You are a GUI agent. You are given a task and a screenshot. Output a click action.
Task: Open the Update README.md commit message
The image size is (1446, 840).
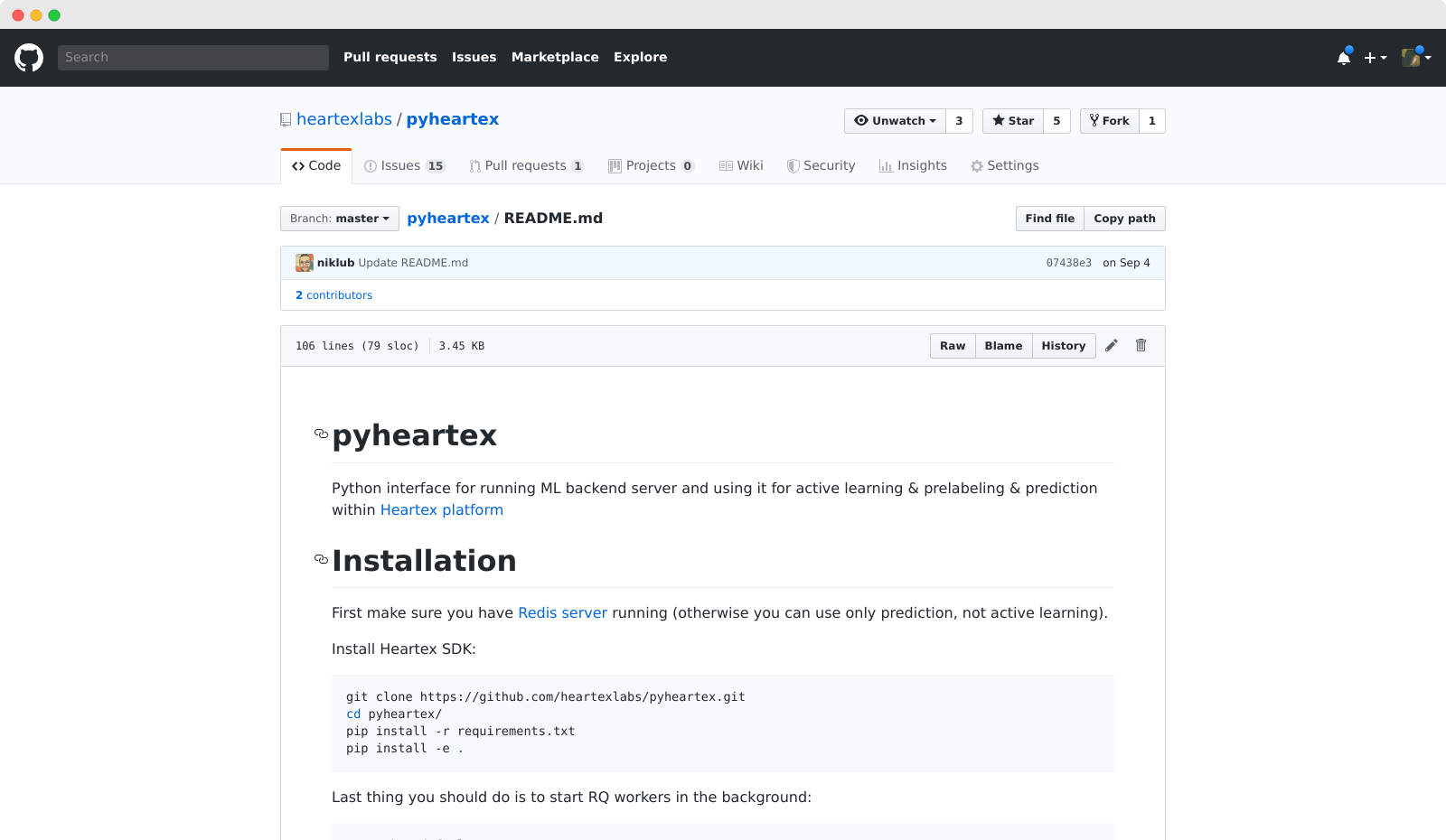pos(413,263)
